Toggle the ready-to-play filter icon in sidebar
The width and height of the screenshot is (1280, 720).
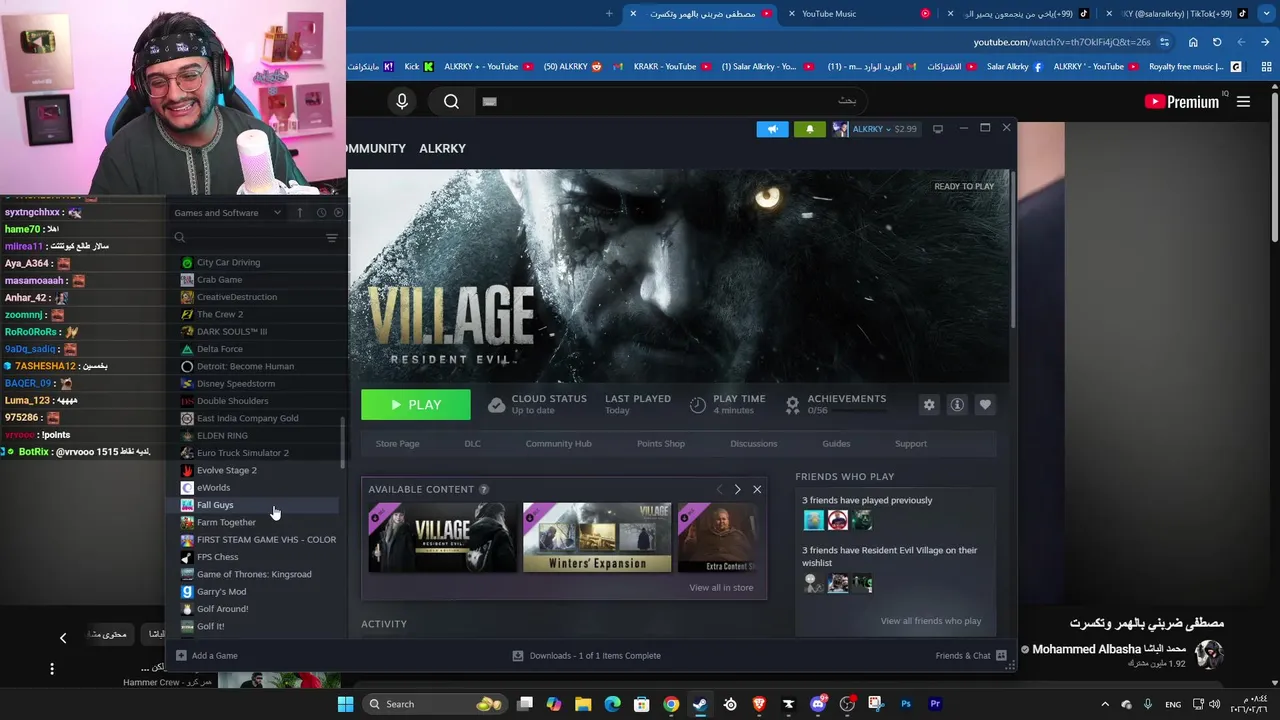[x=338, y=213]
